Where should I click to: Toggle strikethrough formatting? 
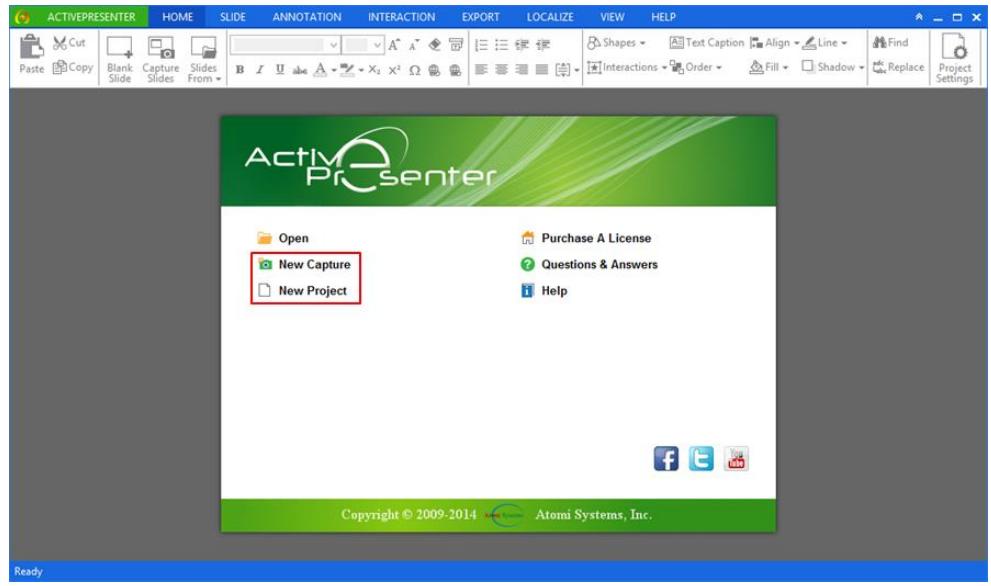[x=300, y=70]
